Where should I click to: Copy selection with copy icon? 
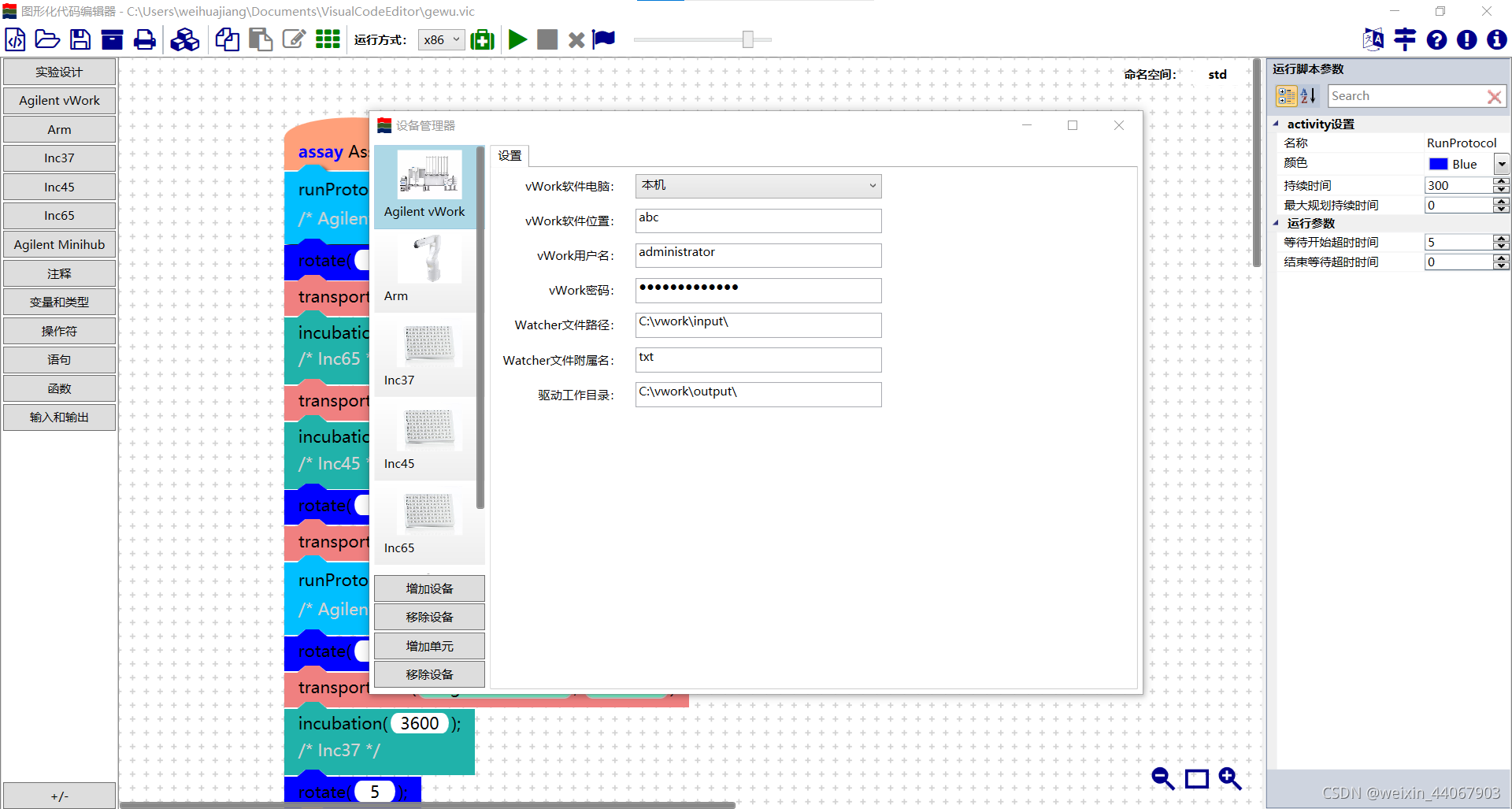tap(228, 39)
